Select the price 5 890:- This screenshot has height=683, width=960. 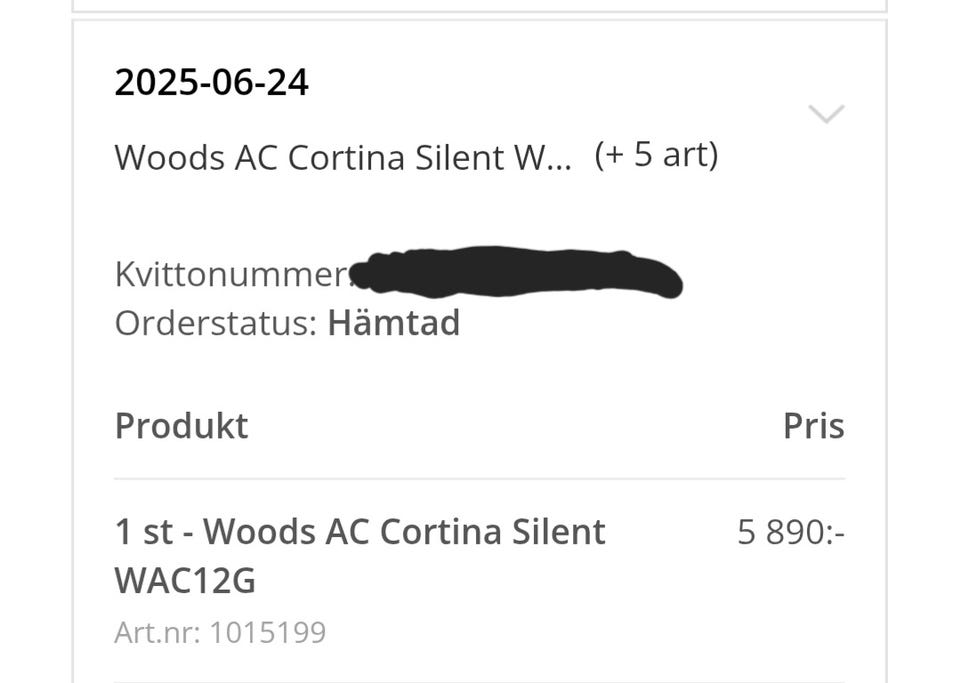click(x=791, y=533)
